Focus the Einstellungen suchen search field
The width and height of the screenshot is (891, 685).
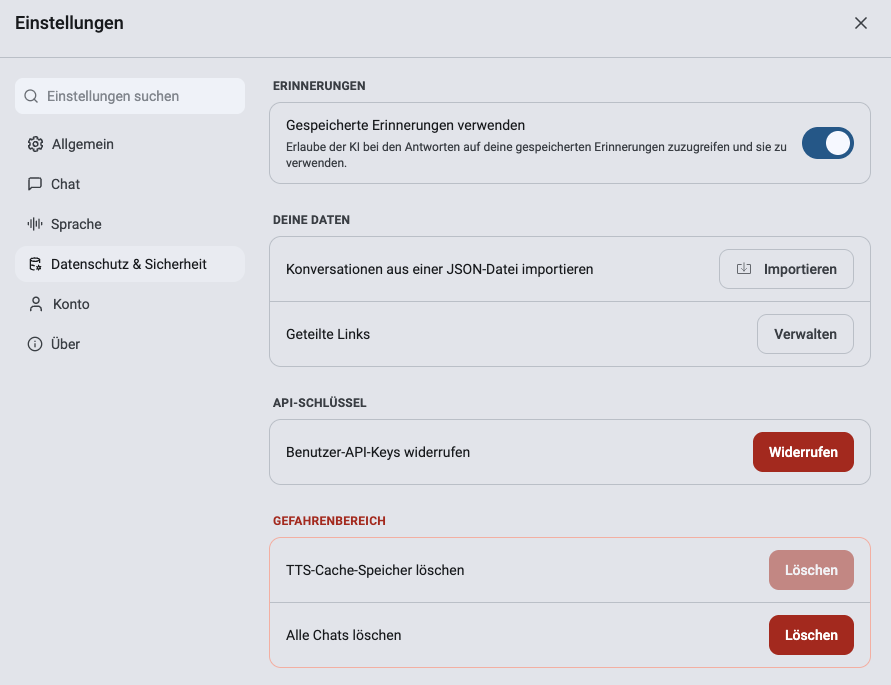click(130, 96)
